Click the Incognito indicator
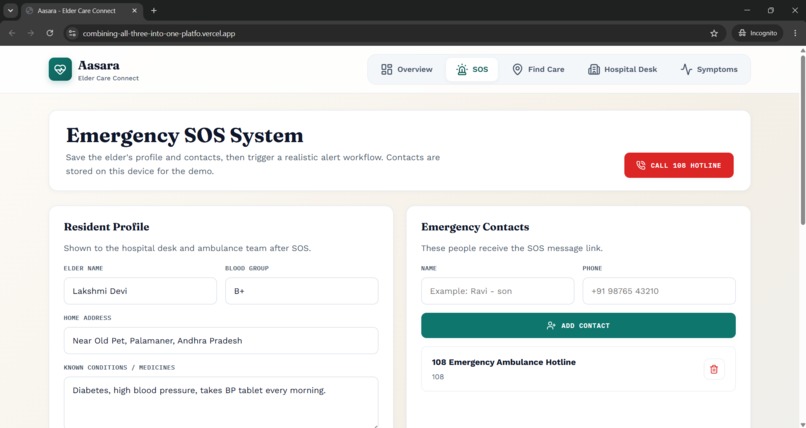The image size is (806, 428). 757,33
